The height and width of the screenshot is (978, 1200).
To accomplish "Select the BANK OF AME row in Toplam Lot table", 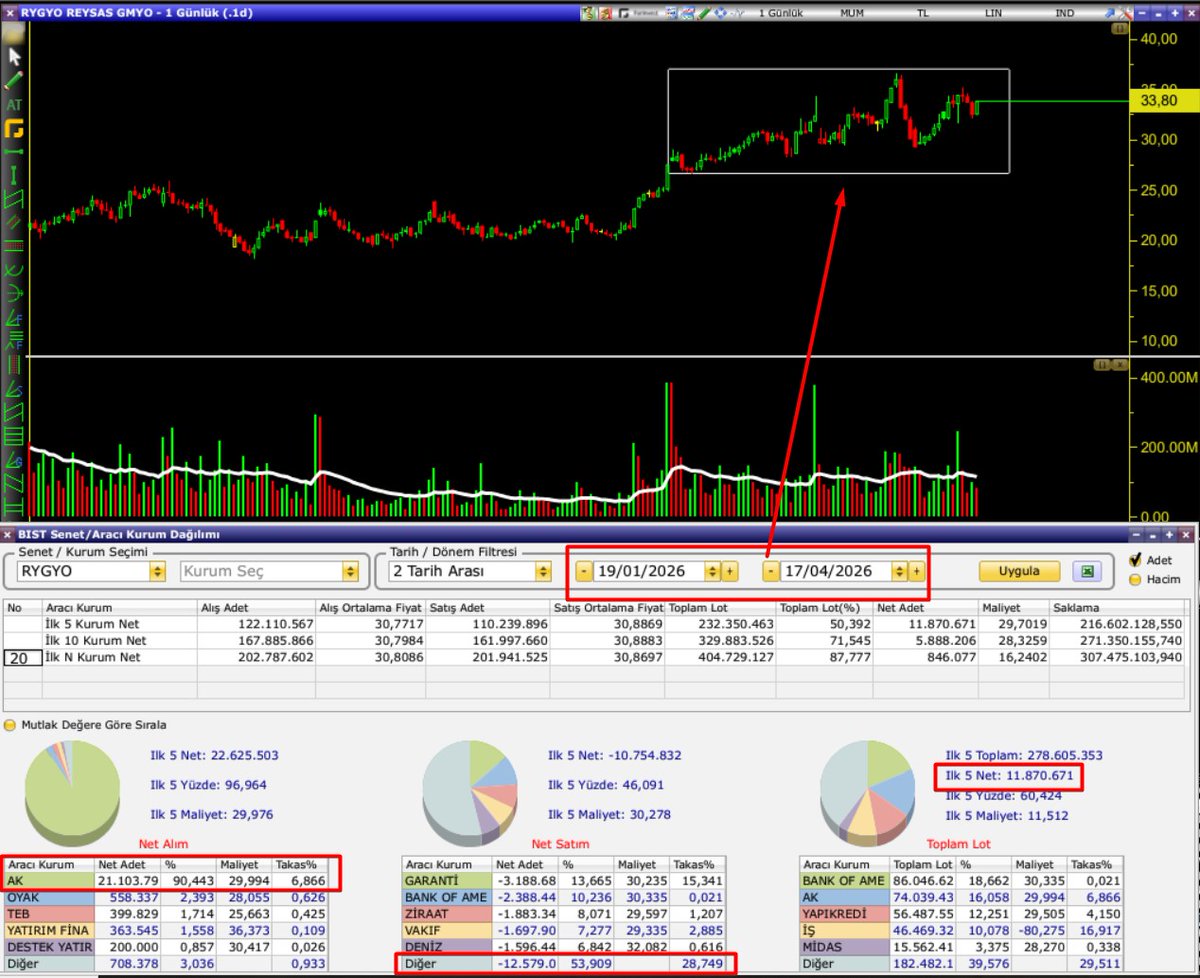I will coord(963,881).
